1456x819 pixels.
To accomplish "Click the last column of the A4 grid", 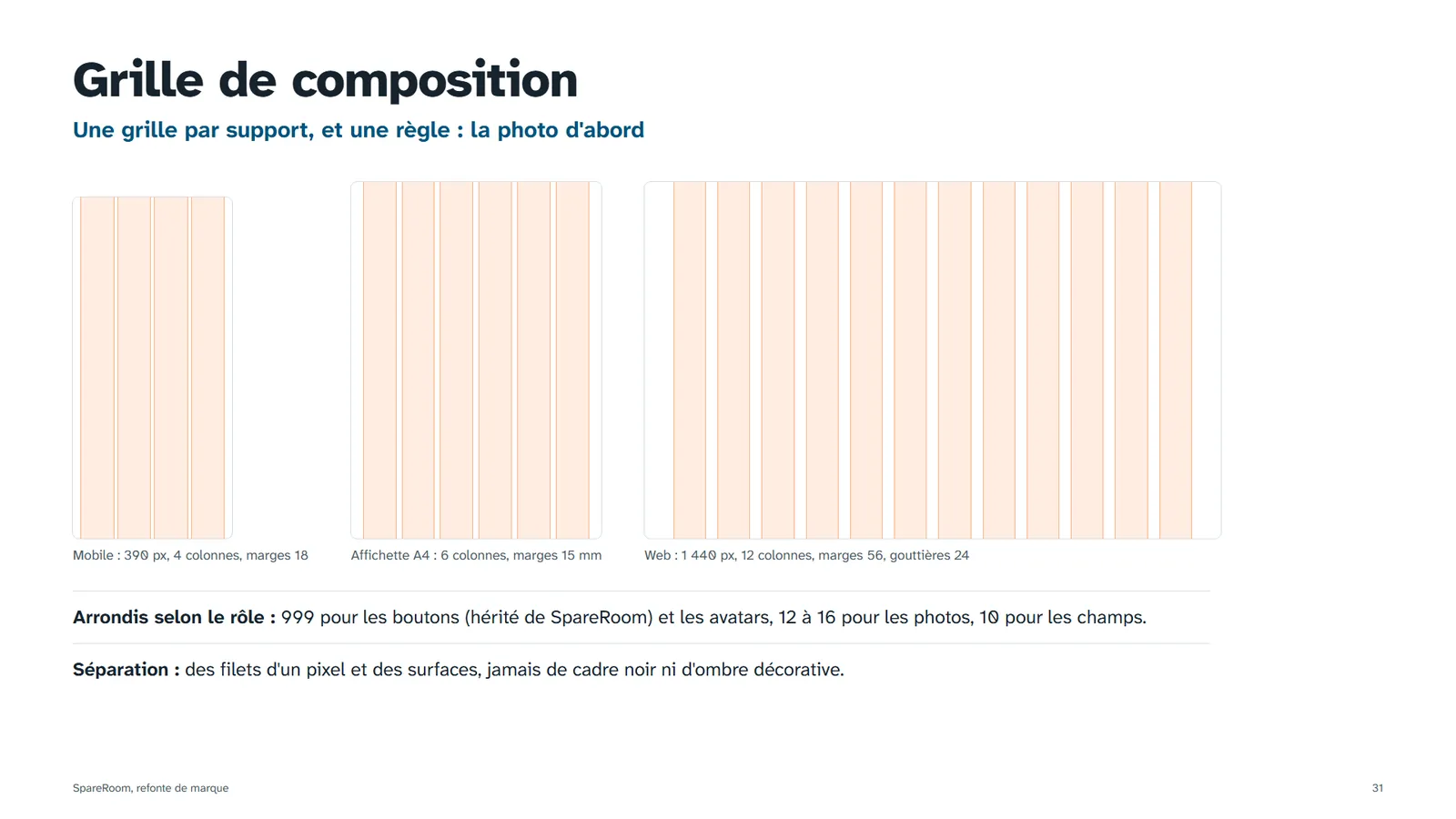I will click(x=572, y=360).
